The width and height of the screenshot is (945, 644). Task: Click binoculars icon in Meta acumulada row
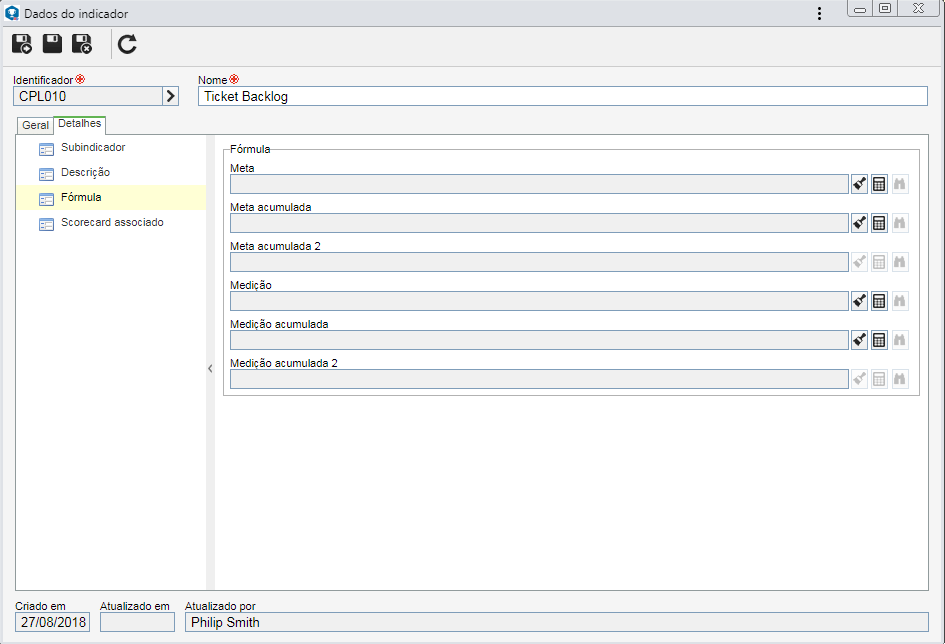point(900,223)
